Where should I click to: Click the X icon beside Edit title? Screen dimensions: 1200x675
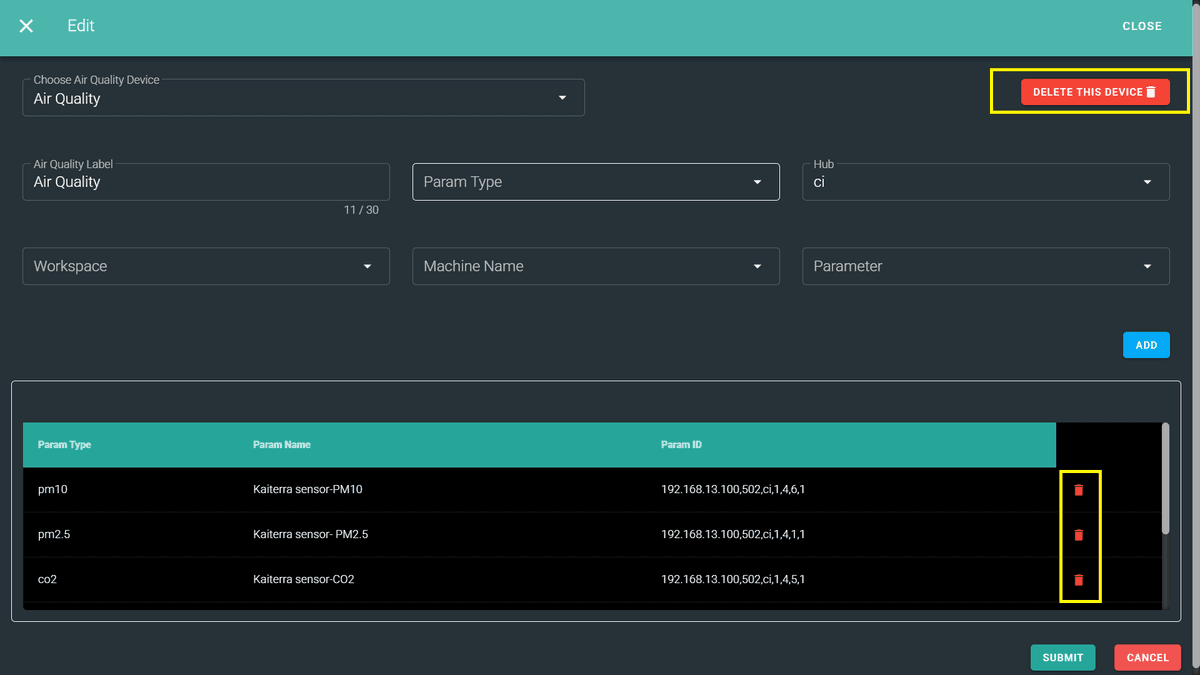[27, 26]
